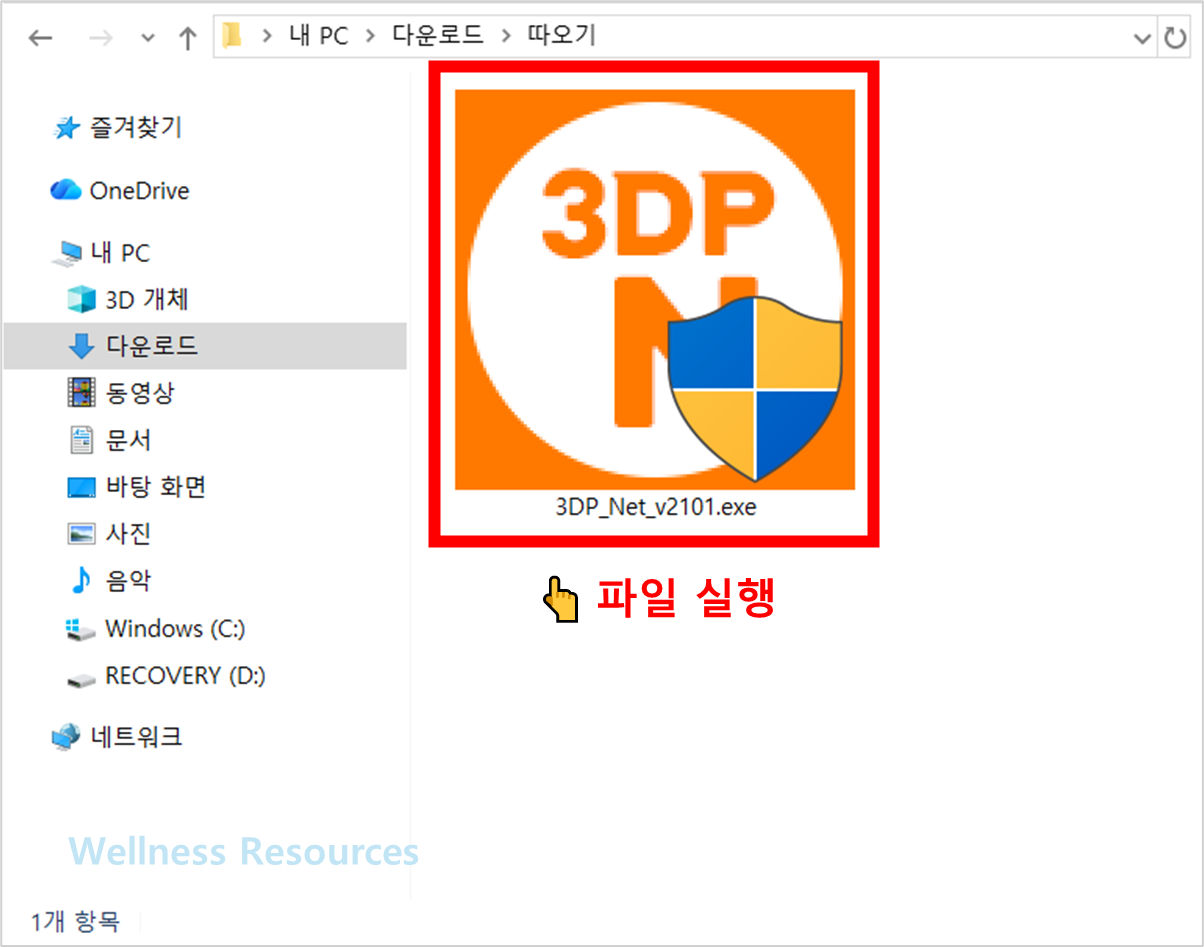The height and width of the screenshot is (947, 1204).
Task: Click the 문서 document icon
Action: 80,440
